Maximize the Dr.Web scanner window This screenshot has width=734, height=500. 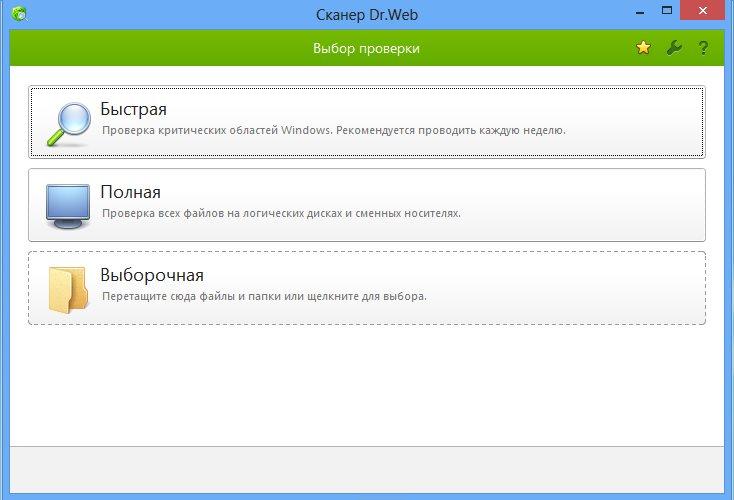(x=667, y=10)
